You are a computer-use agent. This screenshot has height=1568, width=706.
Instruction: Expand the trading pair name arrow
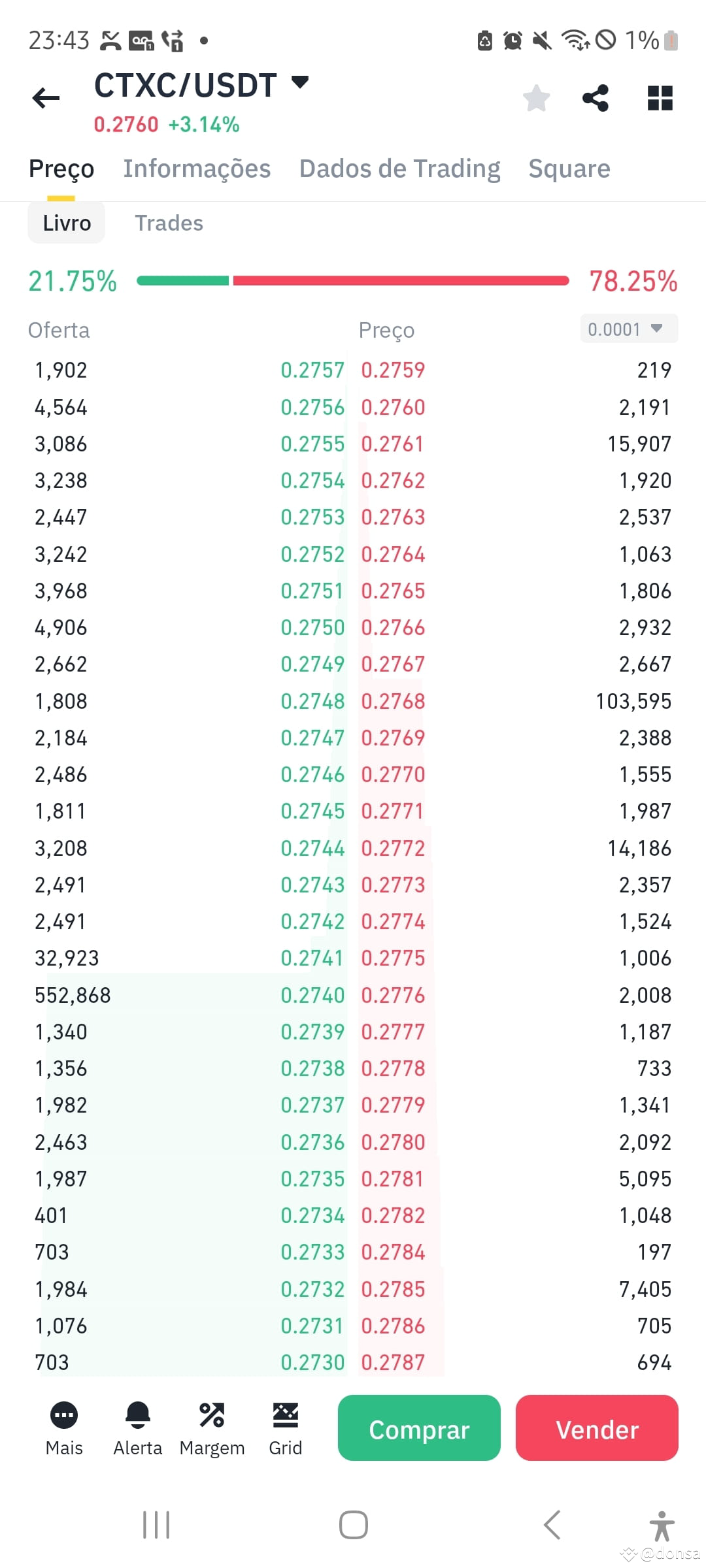(299, 84)
